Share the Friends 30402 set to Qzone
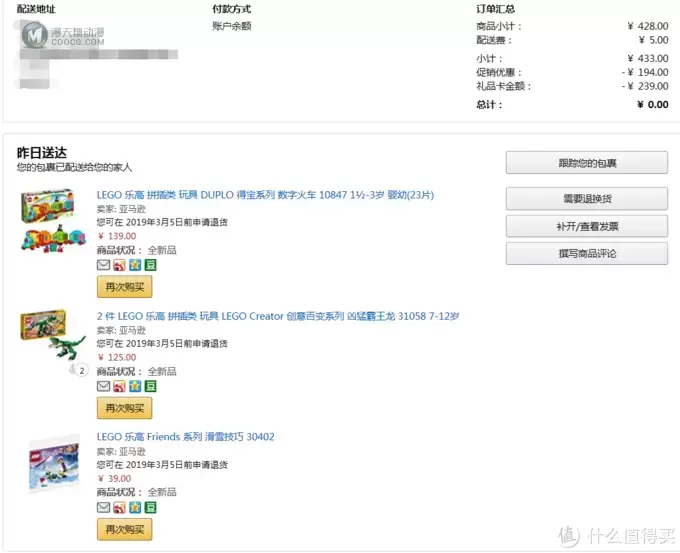This screenshot has height=553, width=680. pos(135,507)
